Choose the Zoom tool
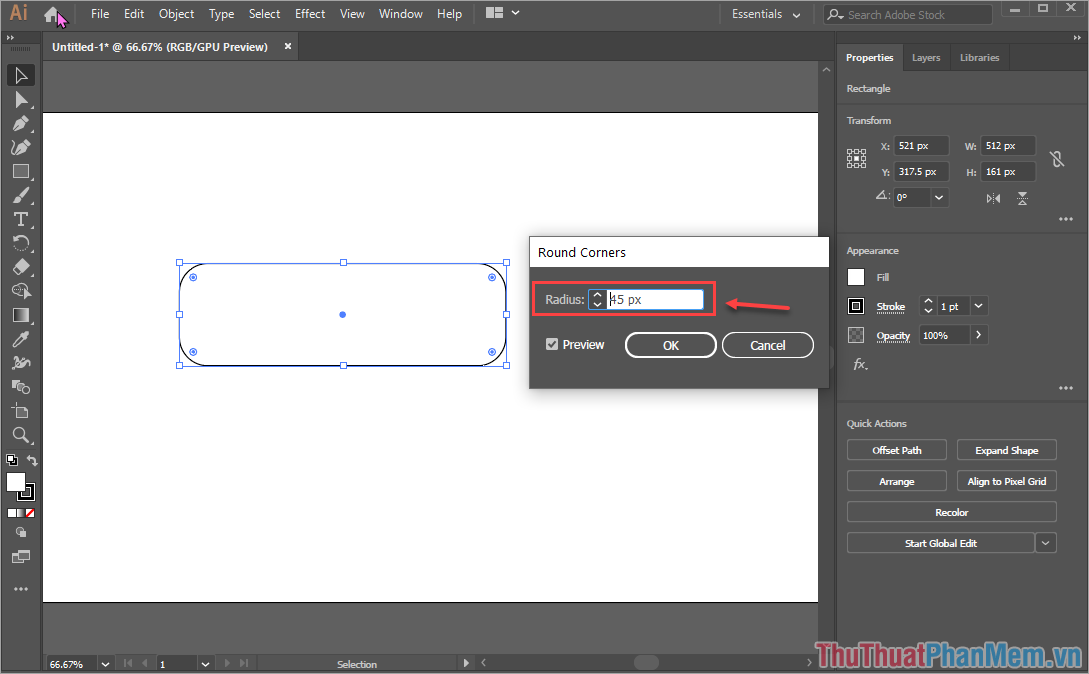The width and height of the screenshot is (1089, 674). (20, 435)
